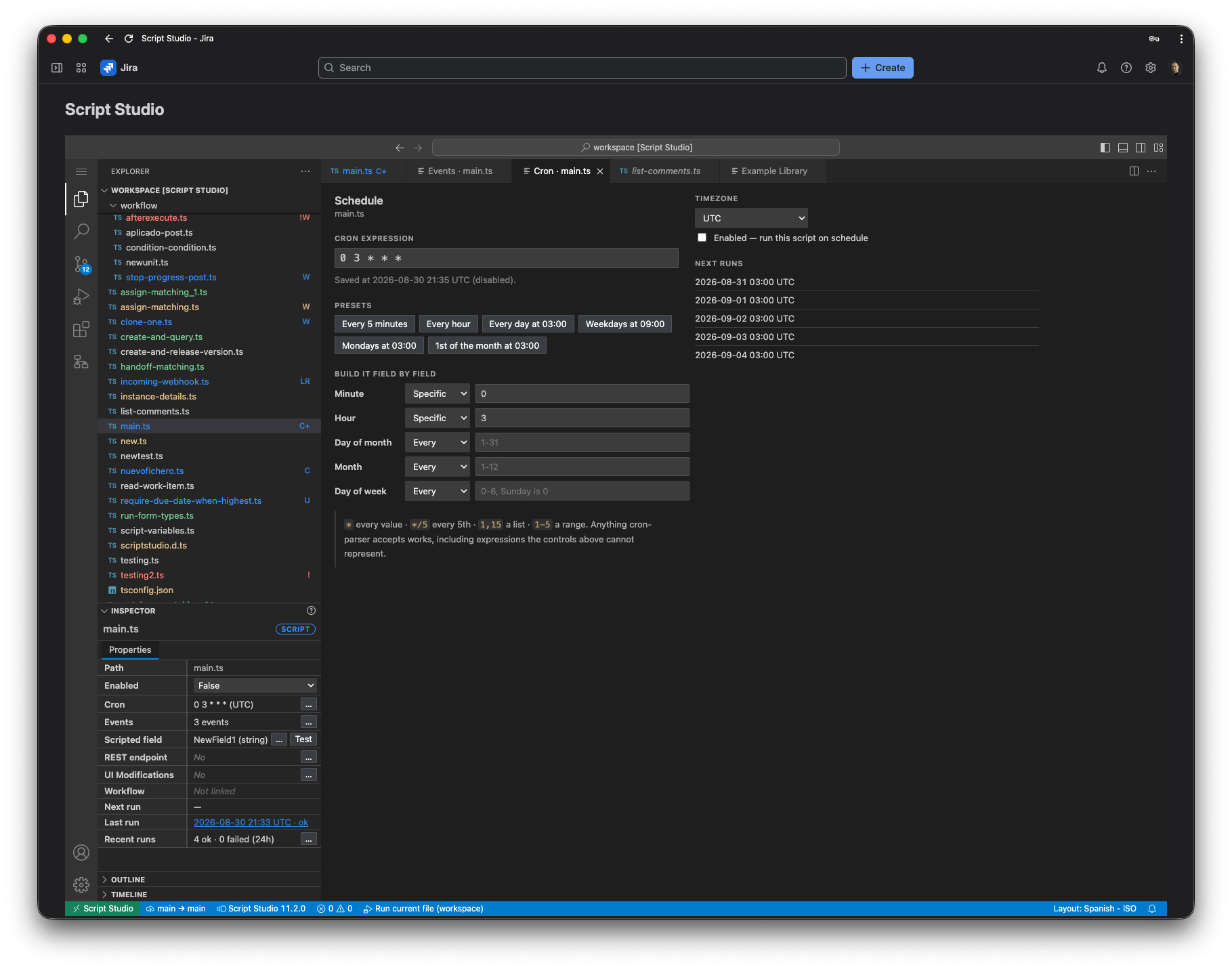The width and height of the screenshot is (1232, 969).
Task: Apply the 1st of the month at 03:00 preset
Action: click(487, 345)
